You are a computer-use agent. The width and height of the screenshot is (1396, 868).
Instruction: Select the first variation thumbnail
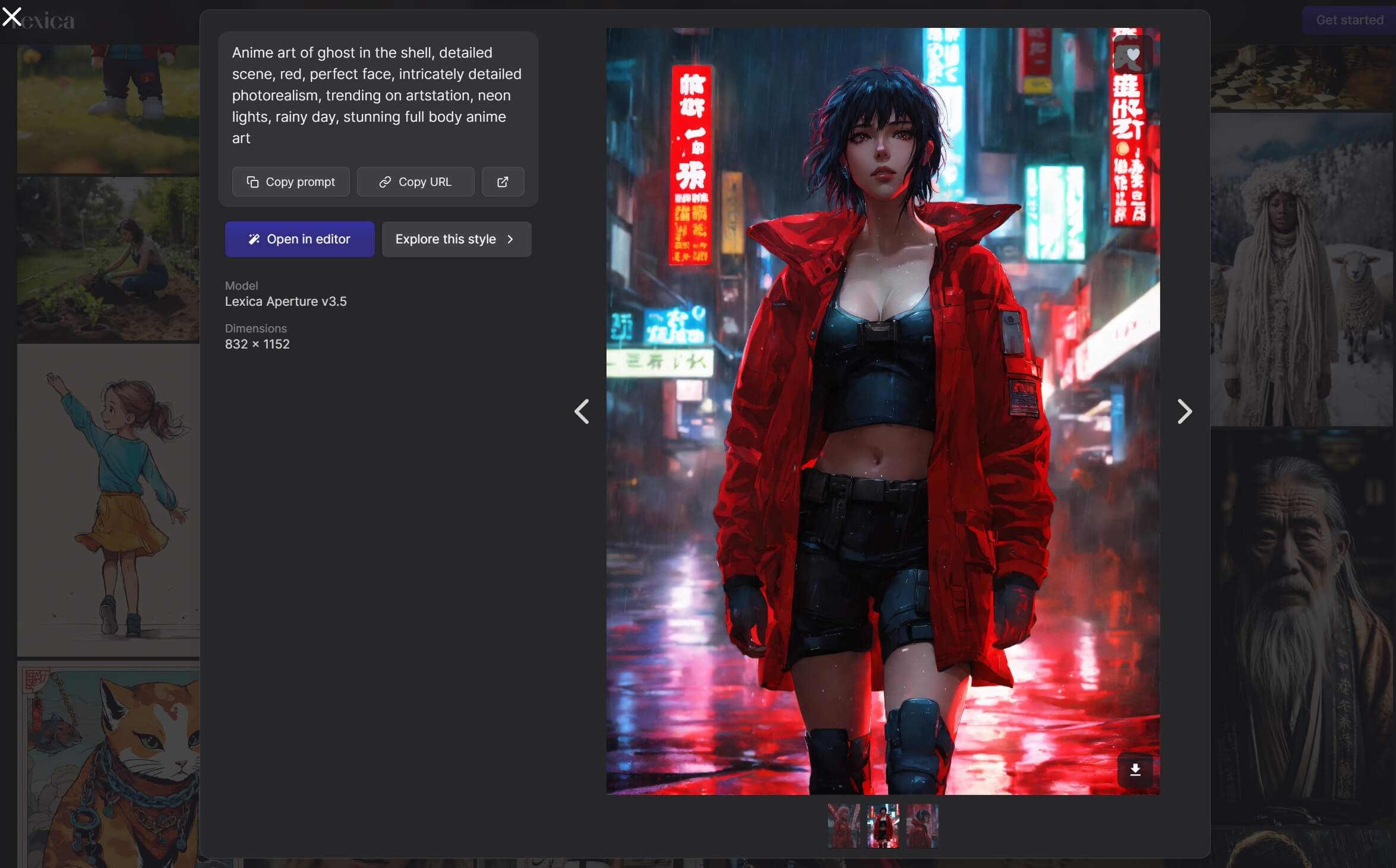[x=844, y=826]
